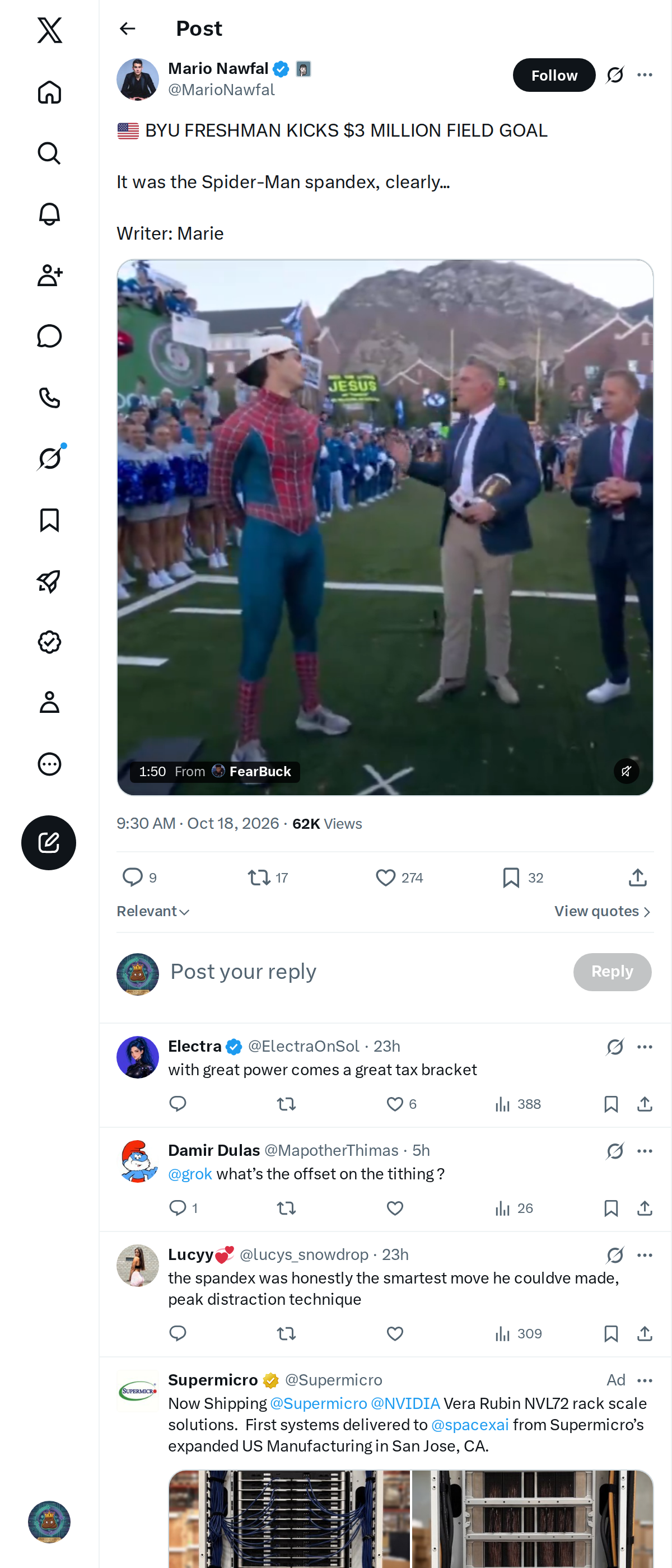Open the Search magnifier in sidebar
Screen dimensions: 672x1568
tap(49, 153)
